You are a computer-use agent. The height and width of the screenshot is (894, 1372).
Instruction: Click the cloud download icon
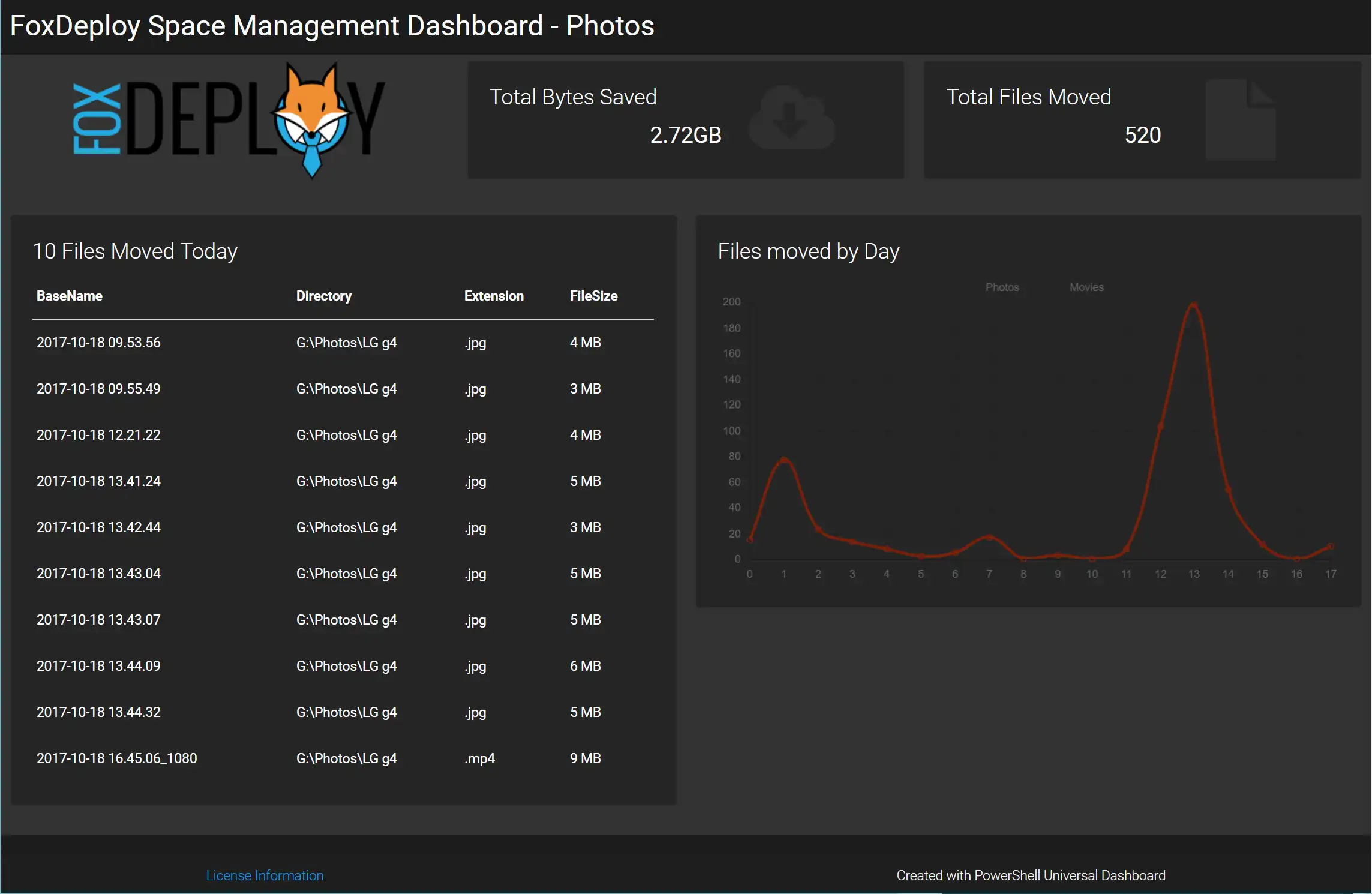click(x=792, y=118)
